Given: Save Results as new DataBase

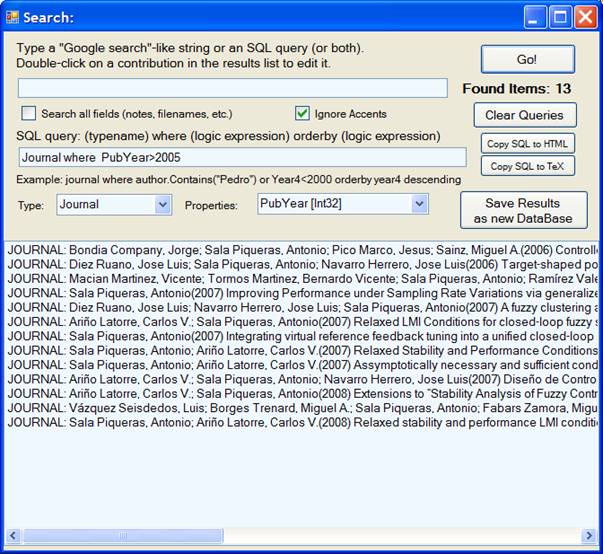Looking at the screenshot, I should (x=523, y=210).
